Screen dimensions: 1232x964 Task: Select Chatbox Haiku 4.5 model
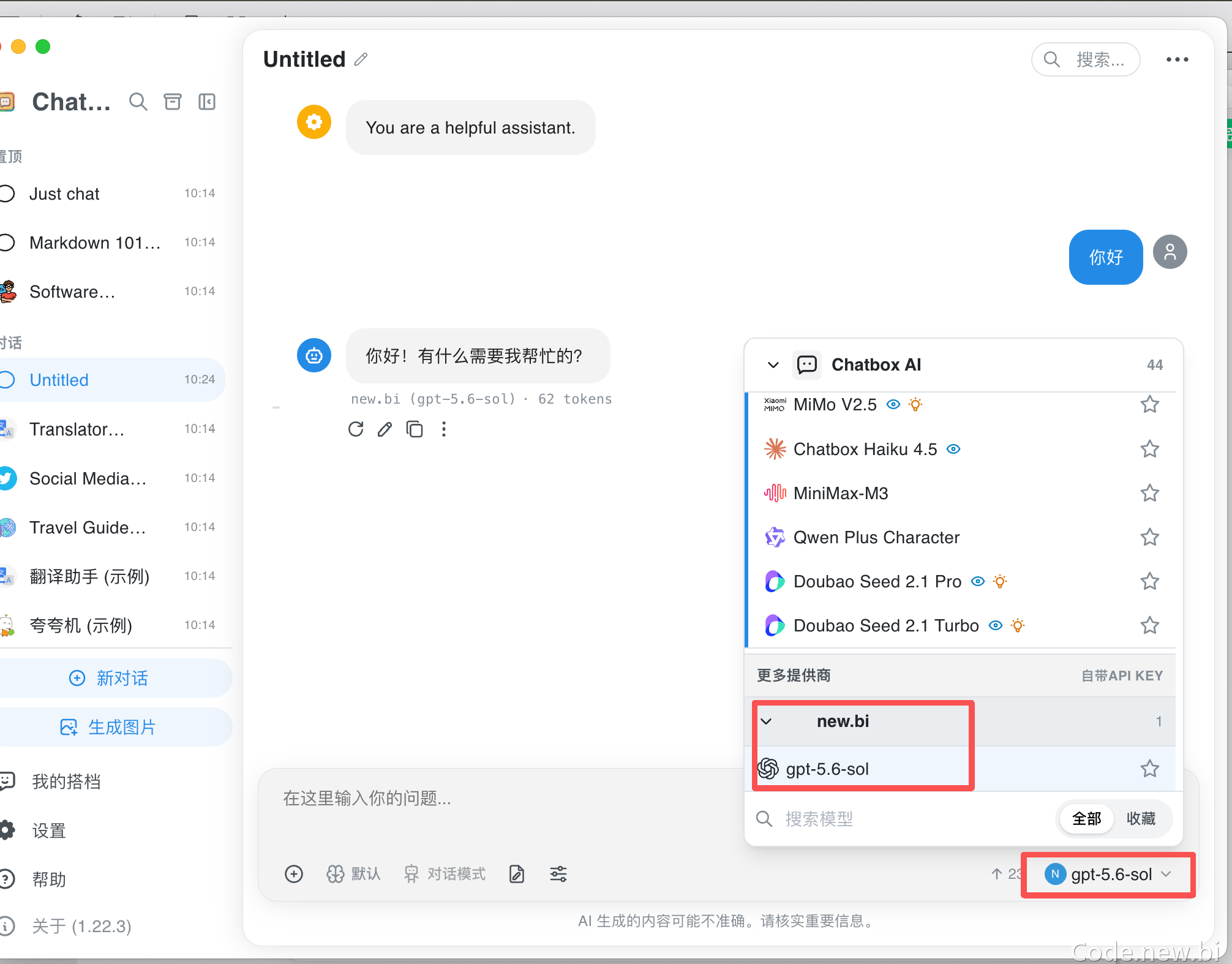tap(960, 449)
